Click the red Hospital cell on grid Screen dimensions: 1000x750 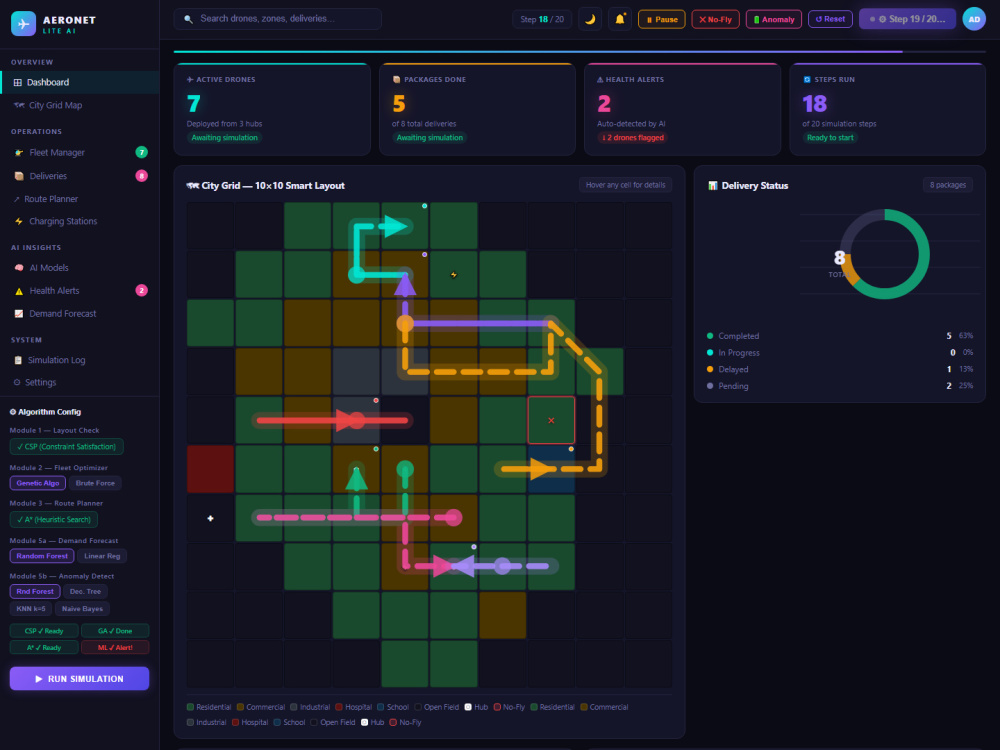click(x=210, y=469)
